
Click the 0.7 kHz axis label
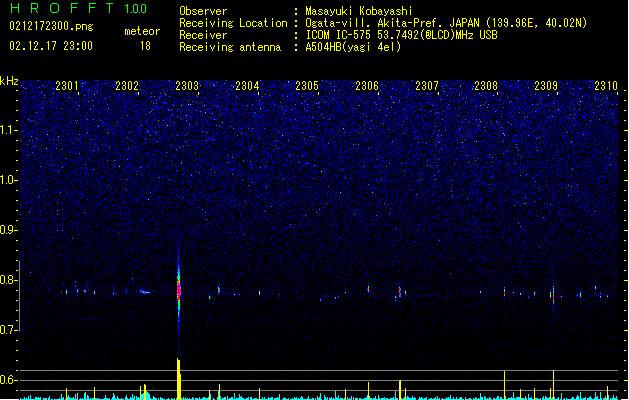[x=8, y=330]
